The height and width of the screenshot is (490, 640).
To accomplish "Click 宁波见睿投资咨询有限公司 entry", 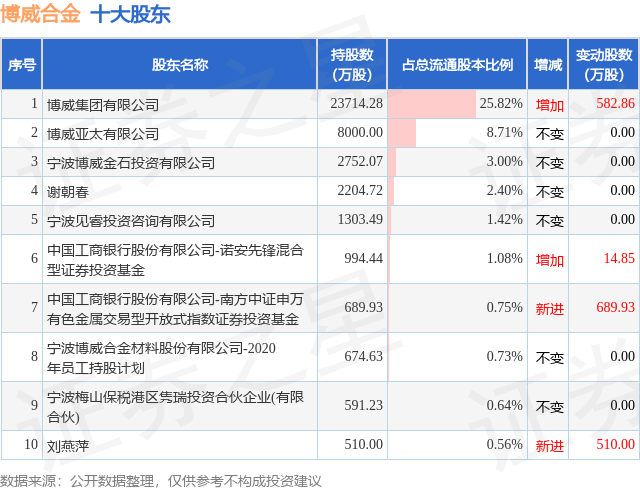I will [131, 221].
